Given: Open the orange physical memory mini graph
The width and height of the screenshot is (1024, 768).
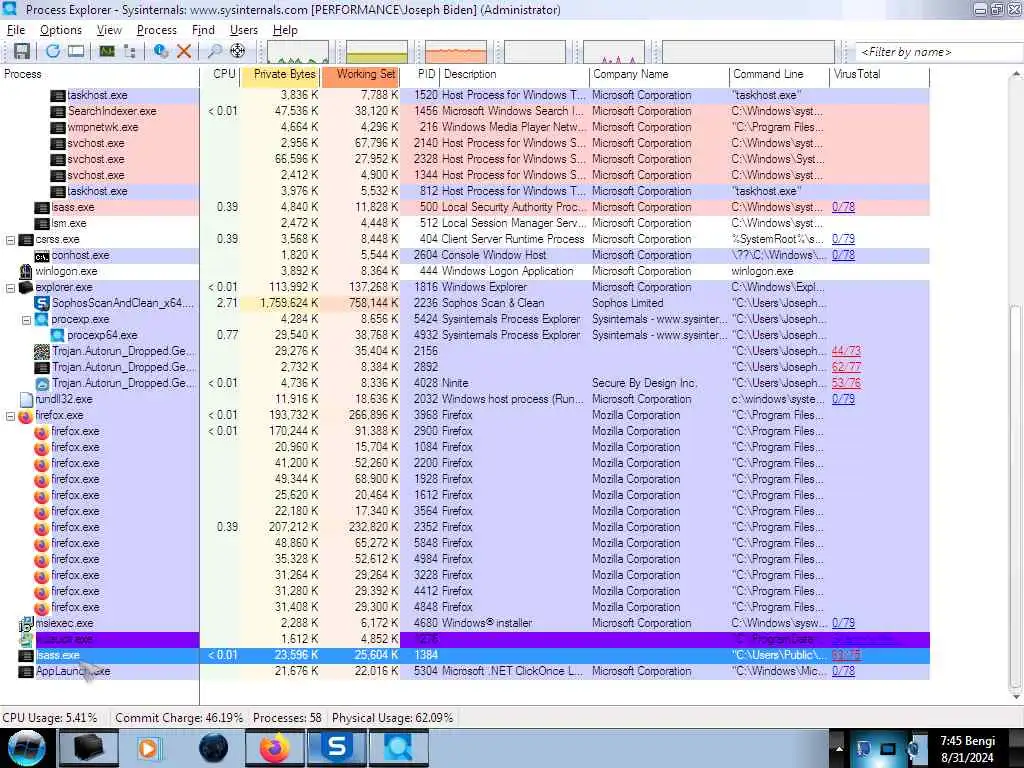Looking at the screenshot, I should 456,52.
